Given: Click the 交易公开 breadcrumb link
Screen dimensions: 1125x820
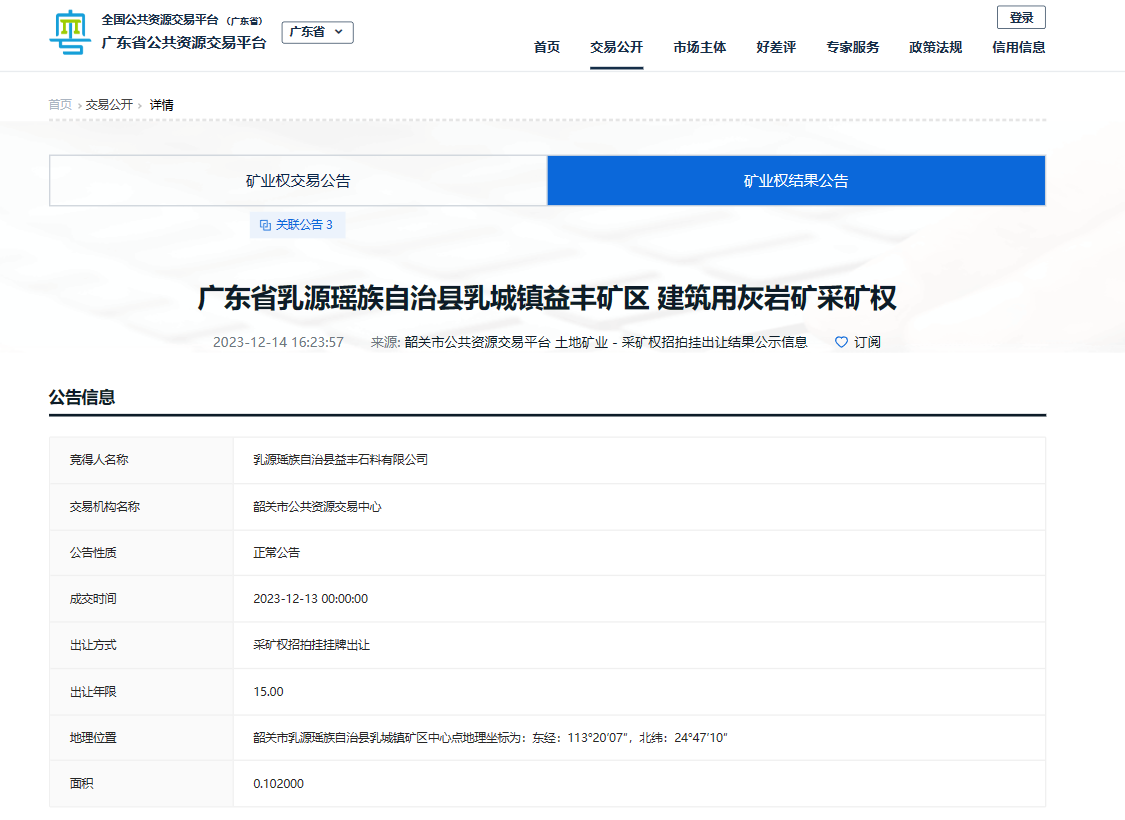Looking at the screenshot, I should [x=109, y=105].
